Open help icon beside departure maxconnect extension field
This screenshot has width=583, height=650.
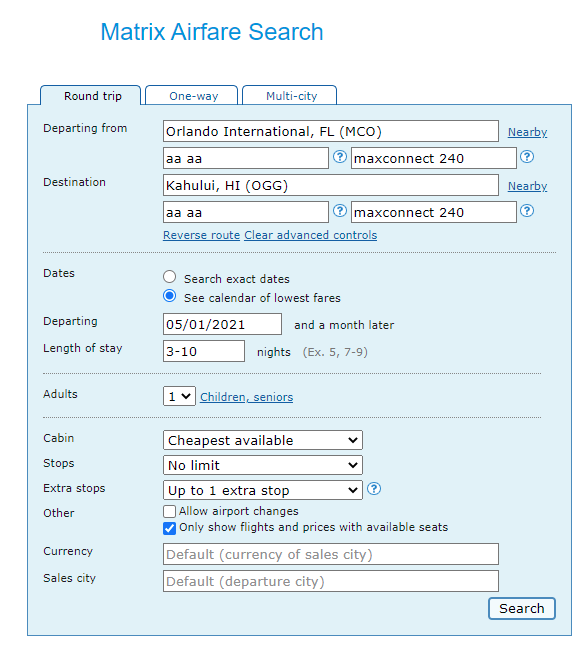click(x=527, y=157)
